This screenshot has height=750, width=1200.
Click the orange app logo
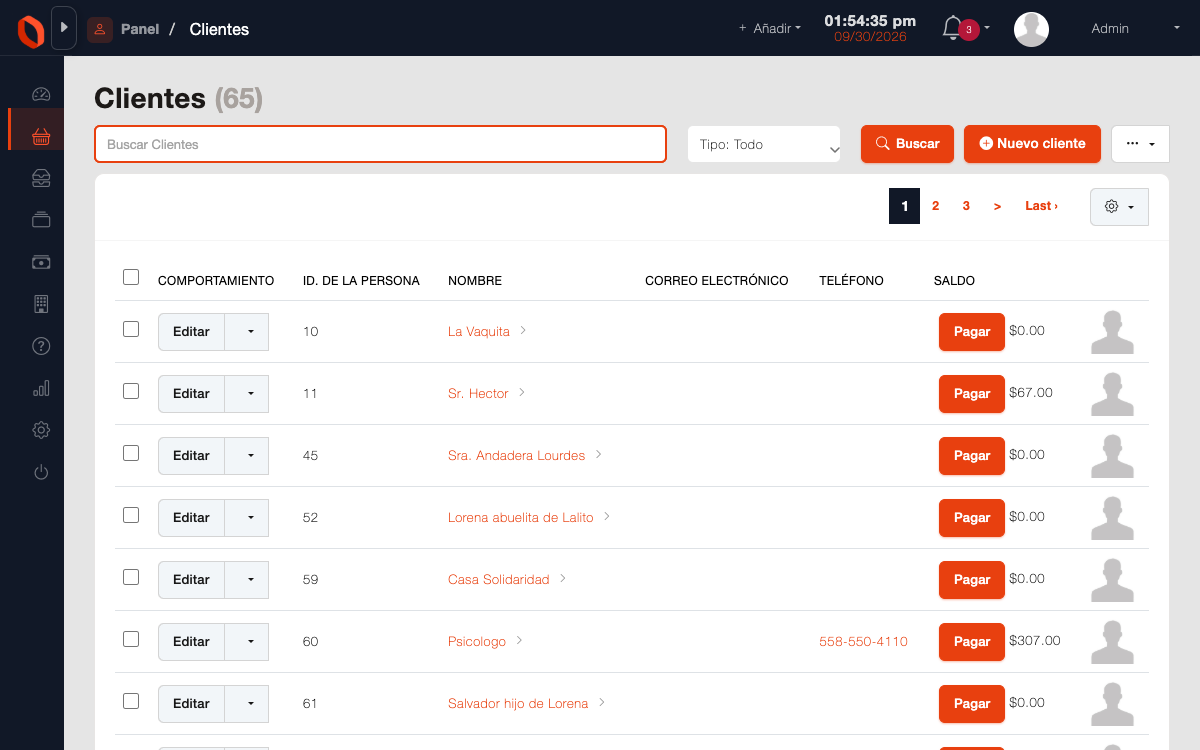31,30
